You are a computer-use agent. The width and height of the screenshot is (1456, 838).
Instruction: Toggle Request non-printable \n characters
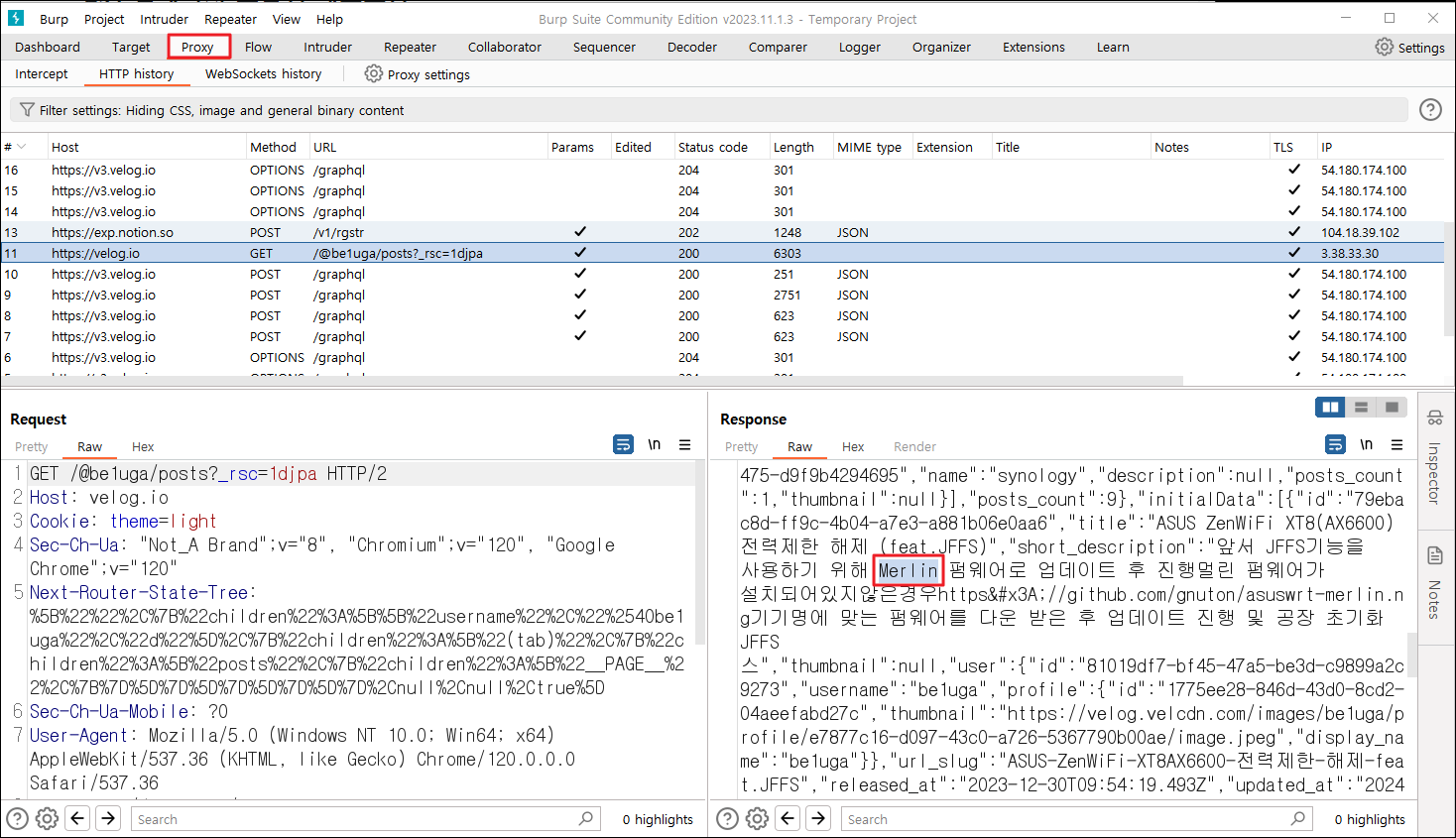tap(654, 444)
